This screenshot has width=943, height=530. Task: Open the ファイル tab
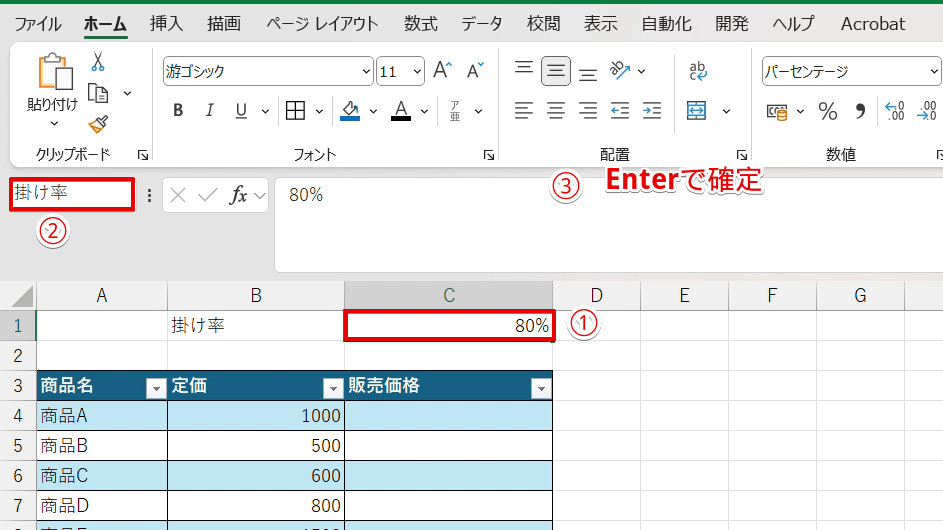tap(38, 24)
